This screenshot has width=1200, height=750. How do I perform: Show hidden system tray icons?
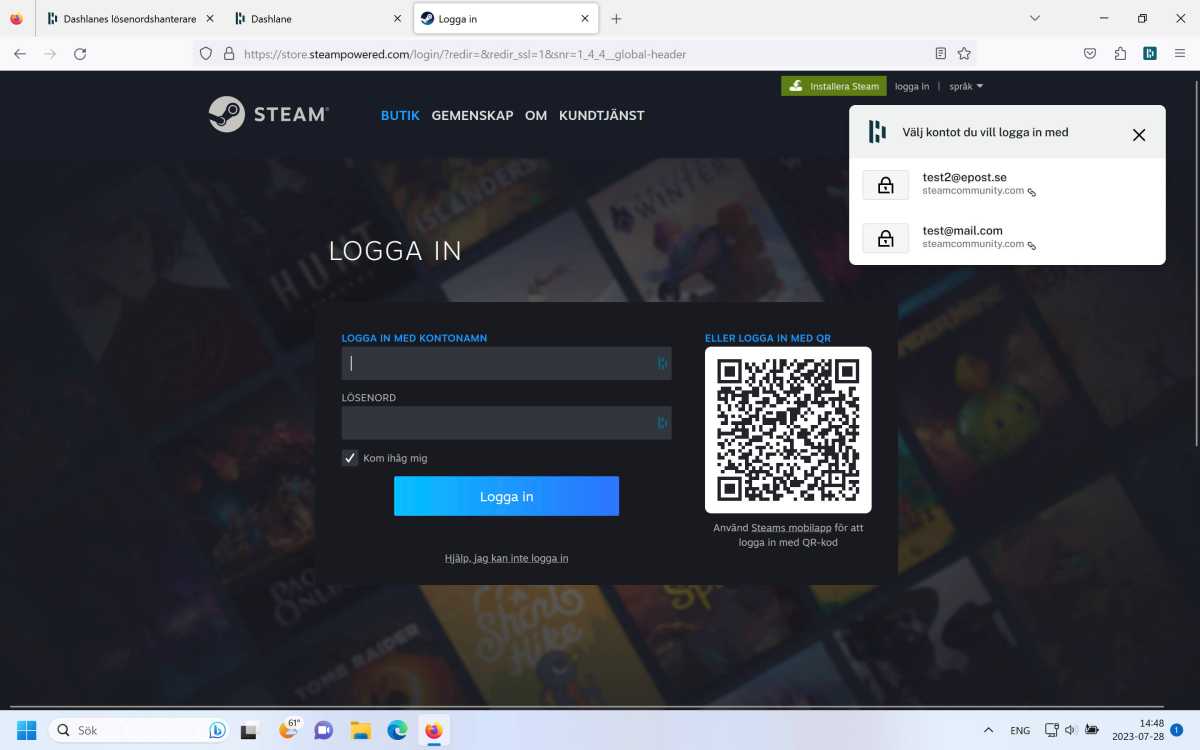pos(989,730)
